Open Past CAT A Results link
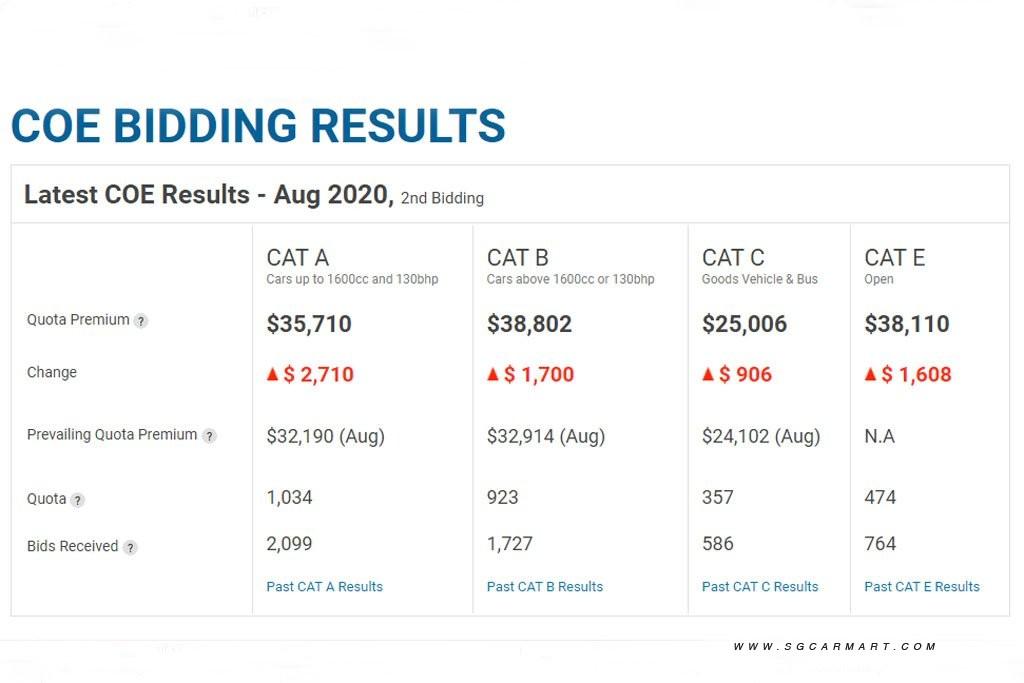Screen dimensions: 1024x683 [324, 587]
